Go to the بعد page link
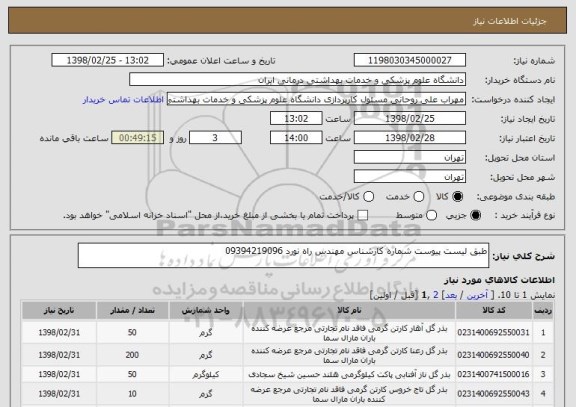Screen dimensions: 576x407 [x=450, y=295]
